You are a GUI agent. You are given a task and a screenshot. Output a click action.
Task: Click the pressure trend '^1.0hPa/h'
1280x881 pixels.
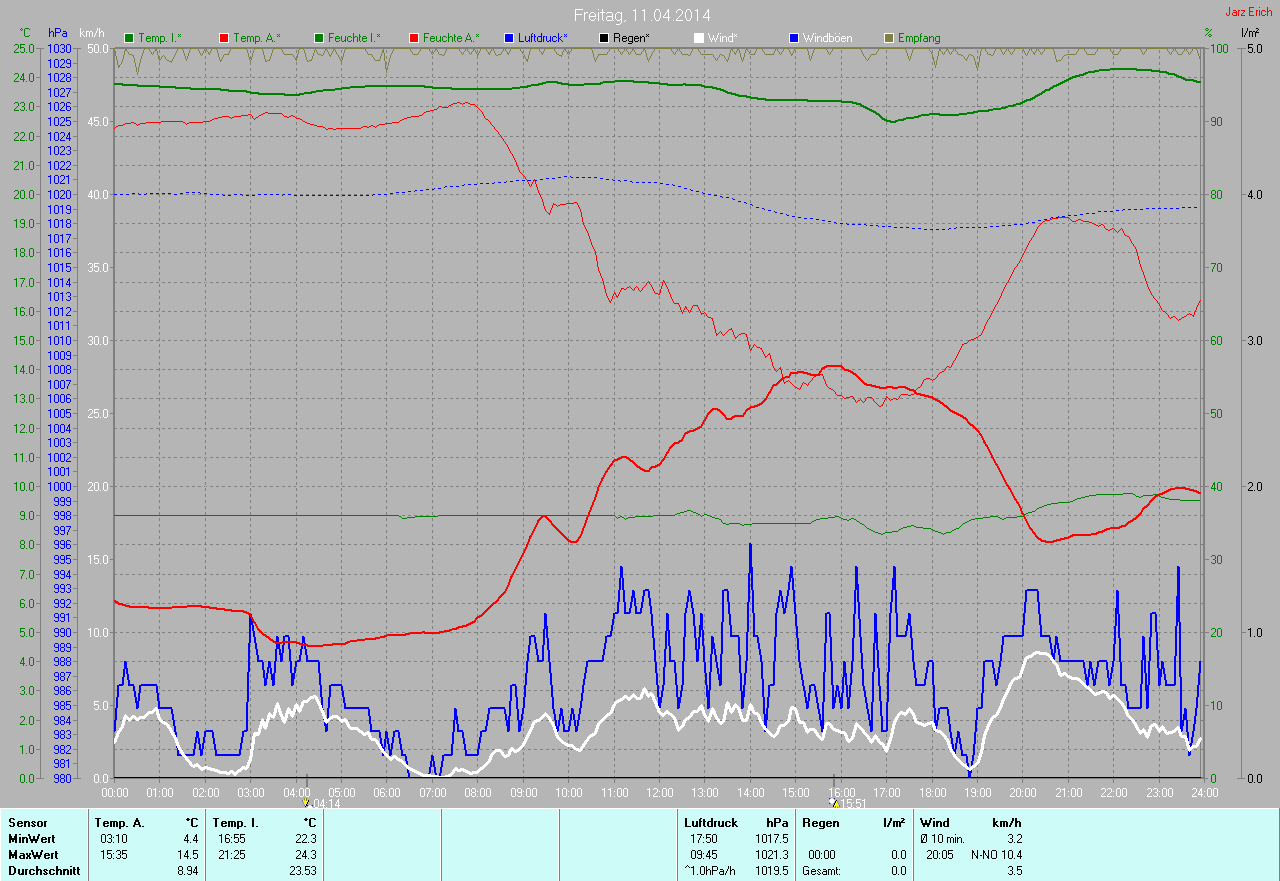710,871
